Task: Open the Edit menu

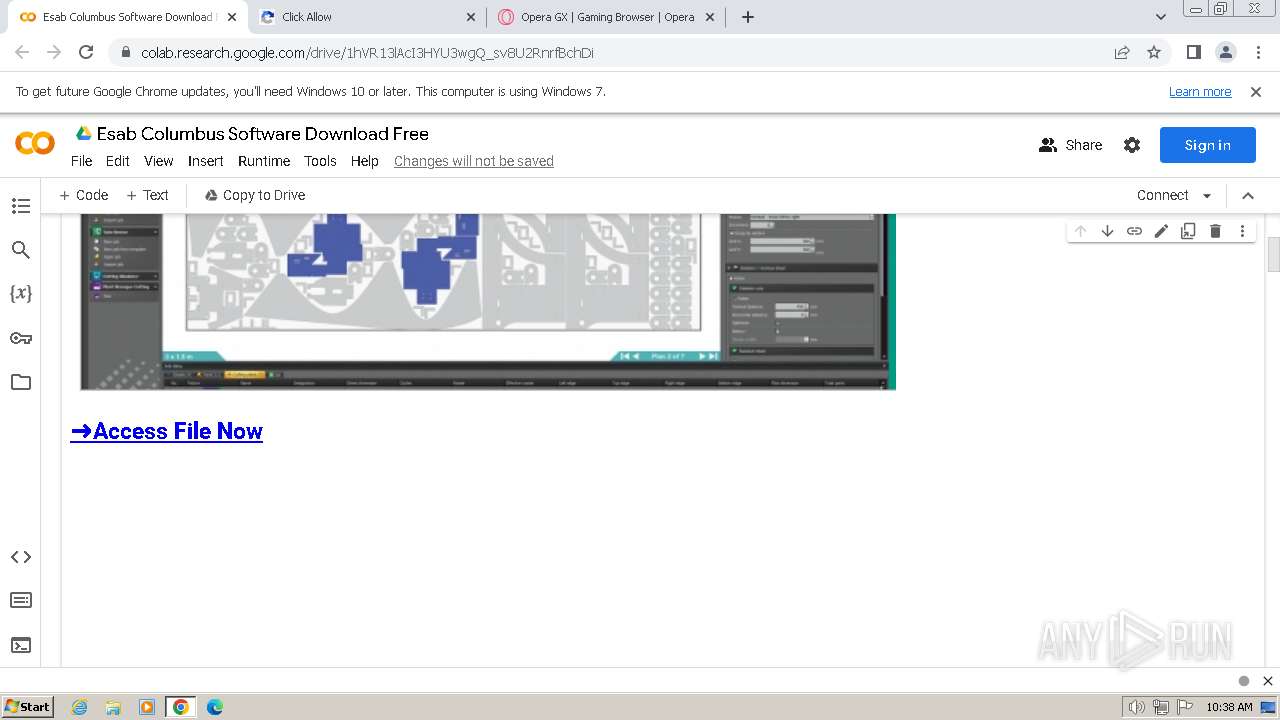Action: (x=118, y=161)
